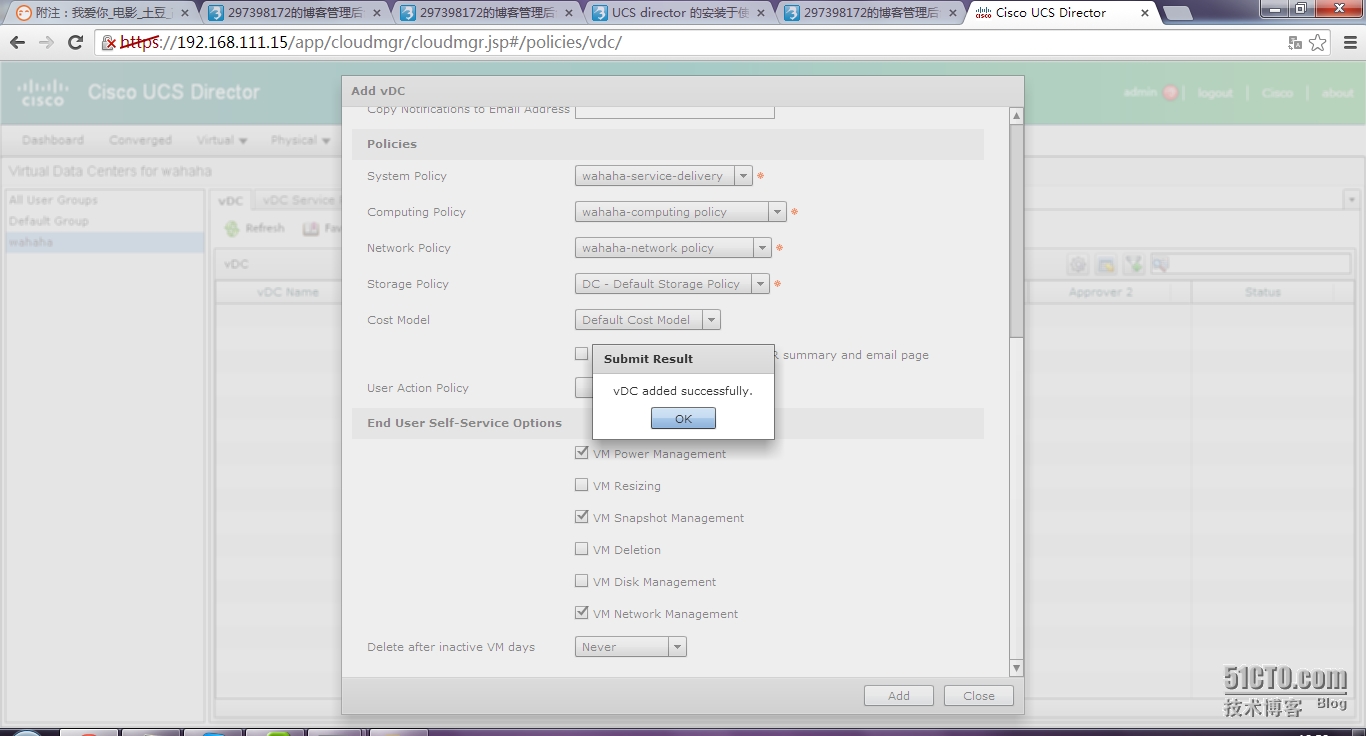Click the logout link

tap(1215, 93)
